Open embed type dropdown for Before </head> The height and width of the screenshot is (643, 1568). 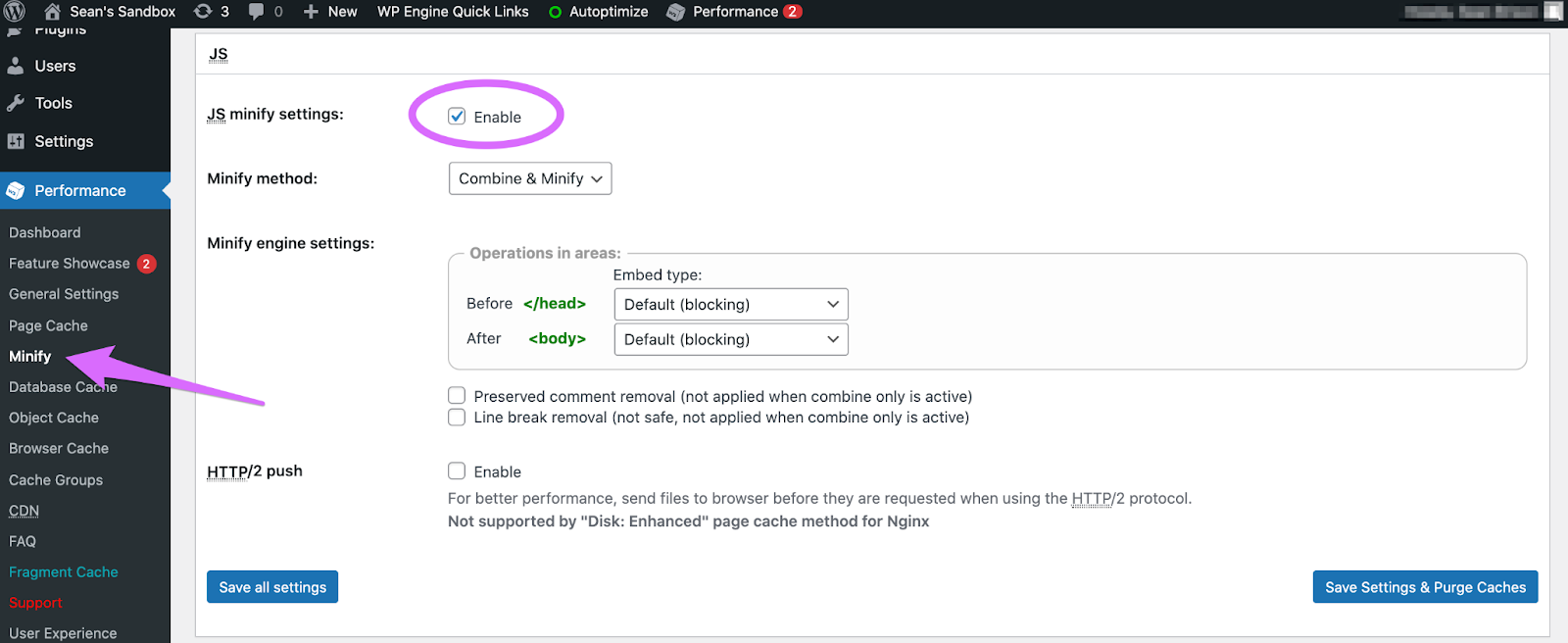coord(731,304)
